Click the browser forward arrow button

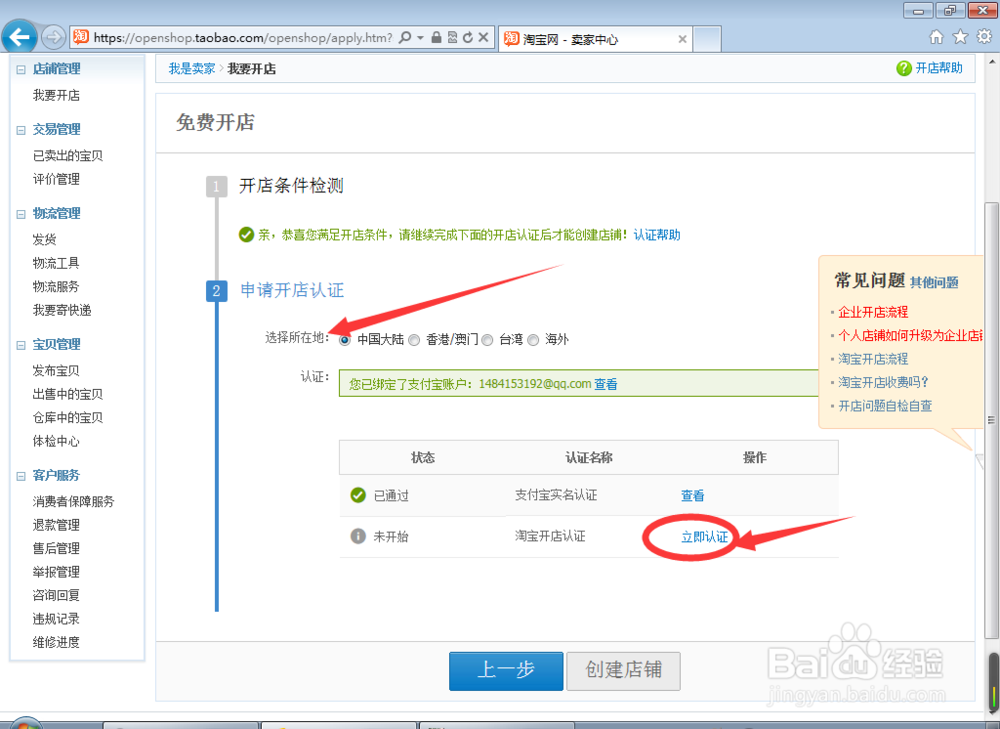click(54, 38)
